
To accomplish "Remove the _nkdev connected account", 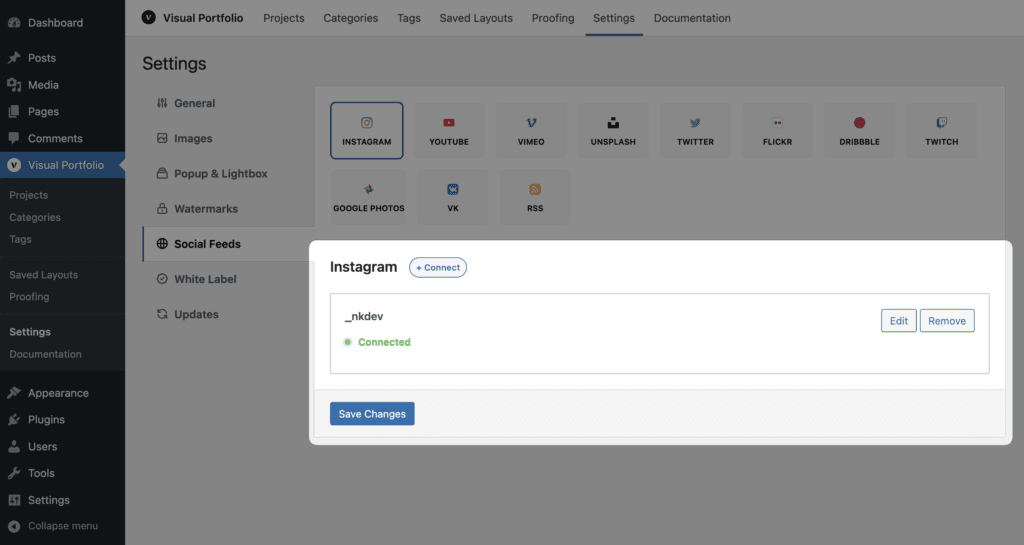I will click(x=947, y=320).
